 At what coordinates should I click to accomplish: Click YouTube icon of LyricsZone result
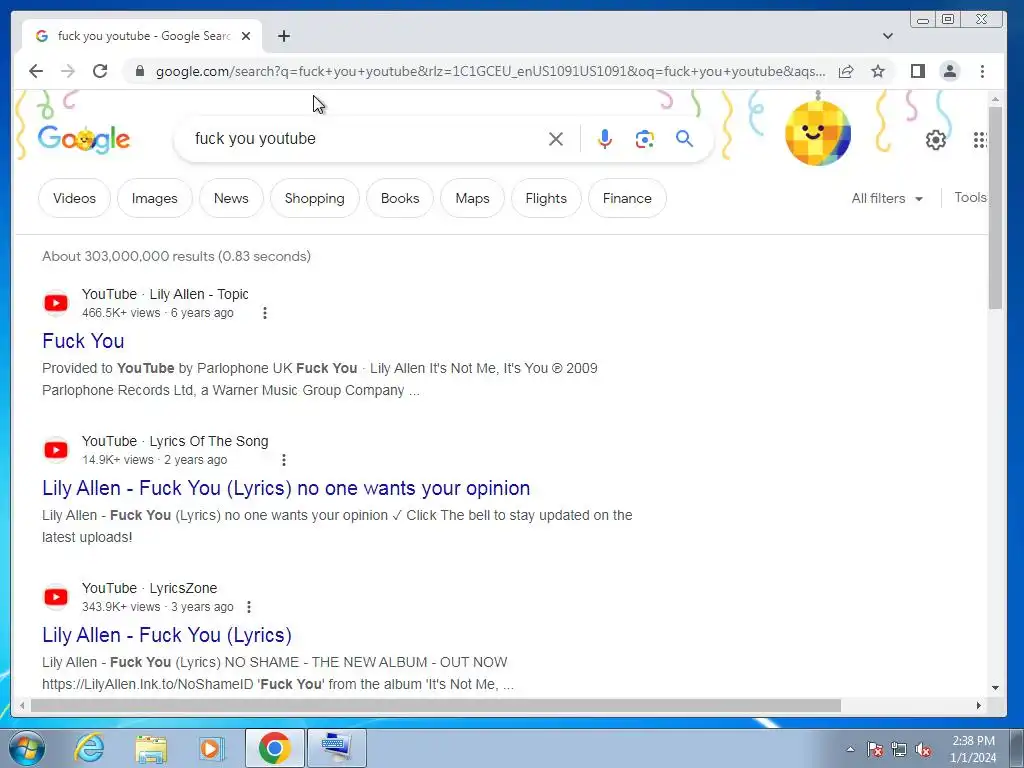pyautogui.click(x=56, y=597)
